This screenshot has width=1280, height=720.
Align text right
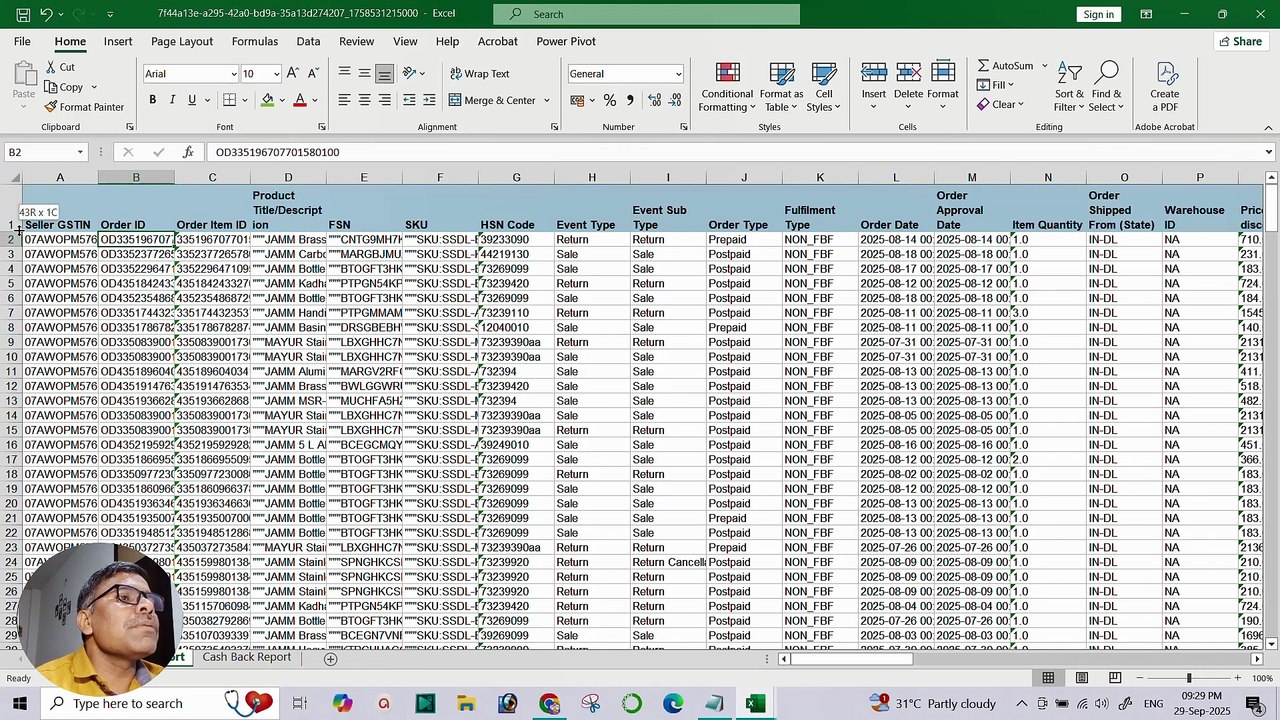pyautogui.click(x=384, y=100)
